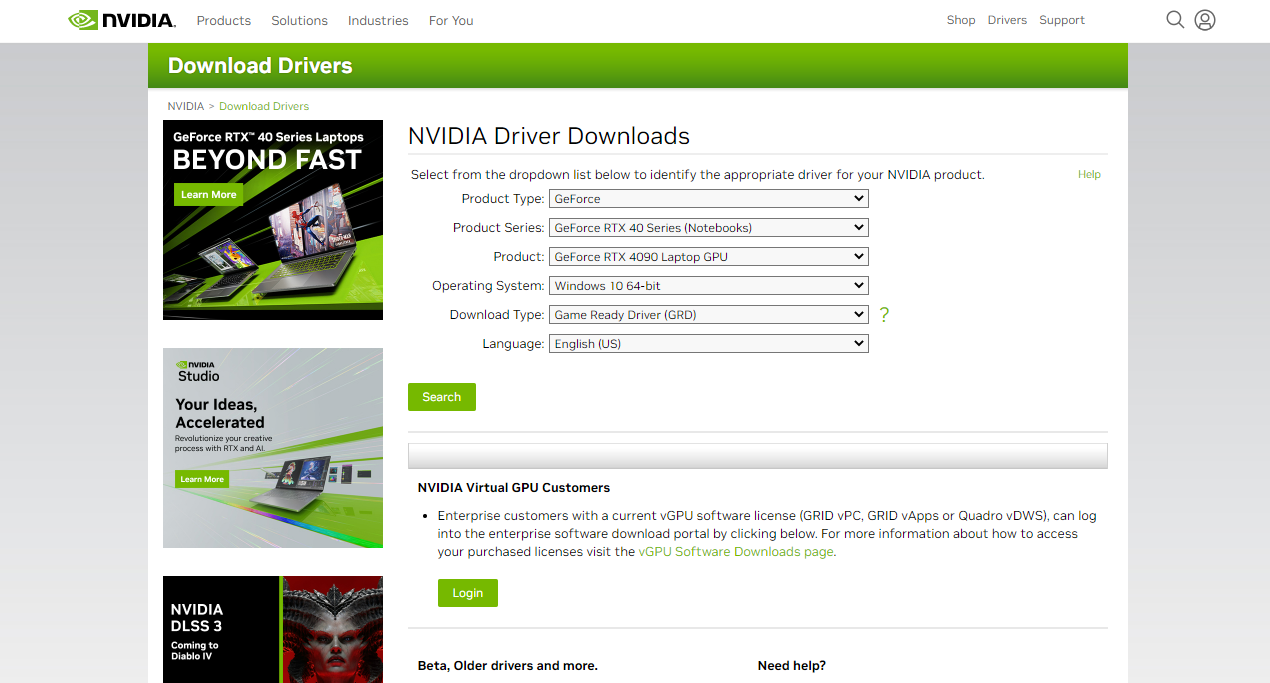
Task: Select Drivers in the header navigation
Action: click(x=1006, y=19)
